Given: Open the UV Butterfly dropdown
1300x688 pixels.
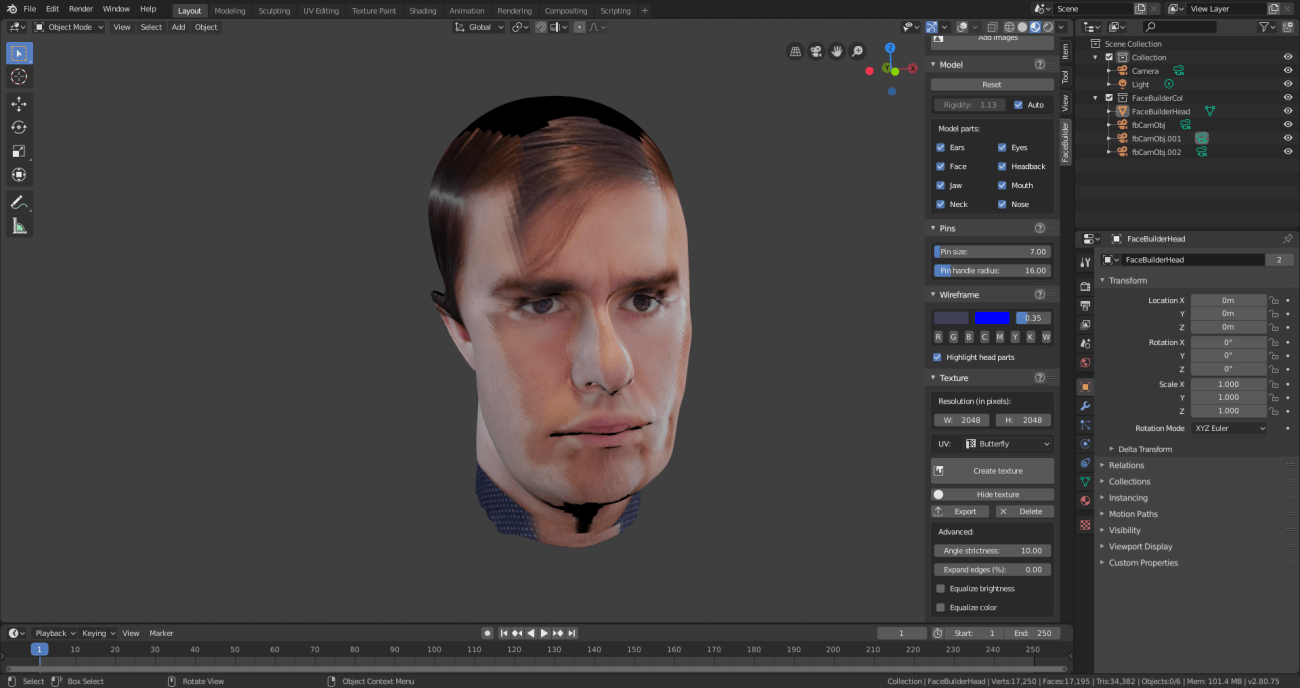Looking at the screenshot, I should [1007, 444].
